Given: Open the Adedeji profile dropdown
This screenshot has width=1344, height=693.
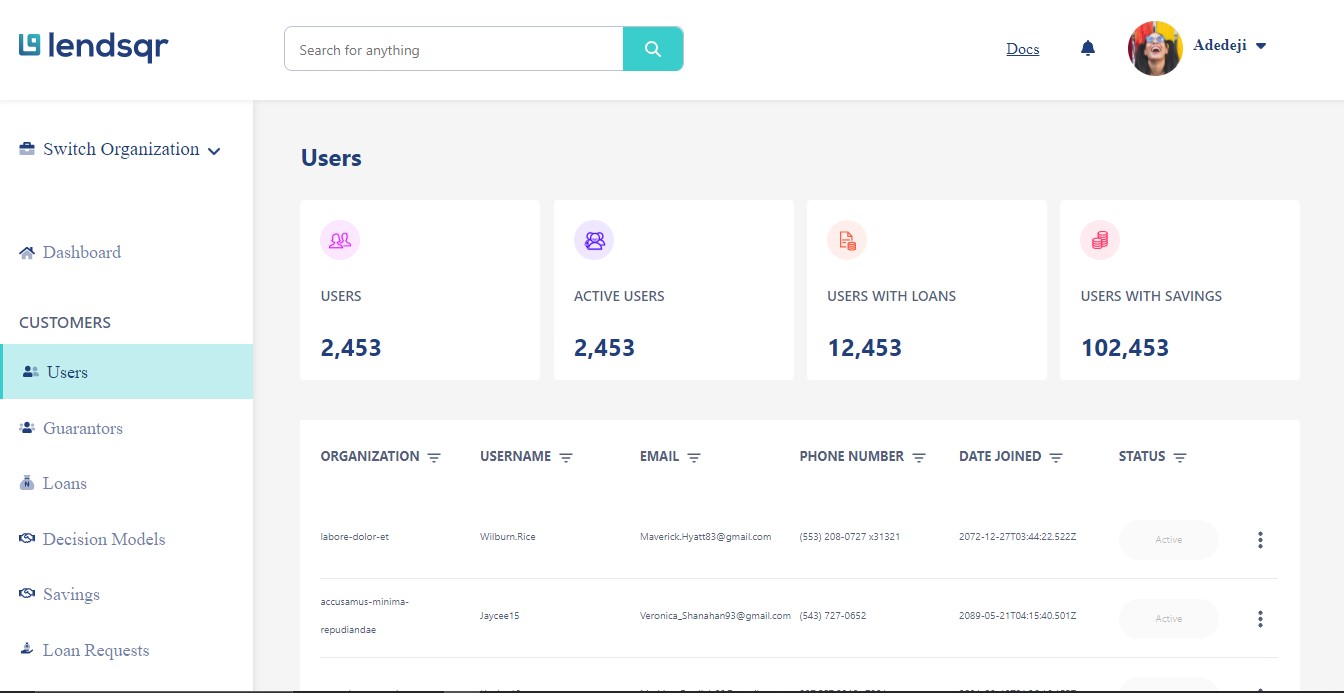Looking at the screenshot, I should 1260,46.
